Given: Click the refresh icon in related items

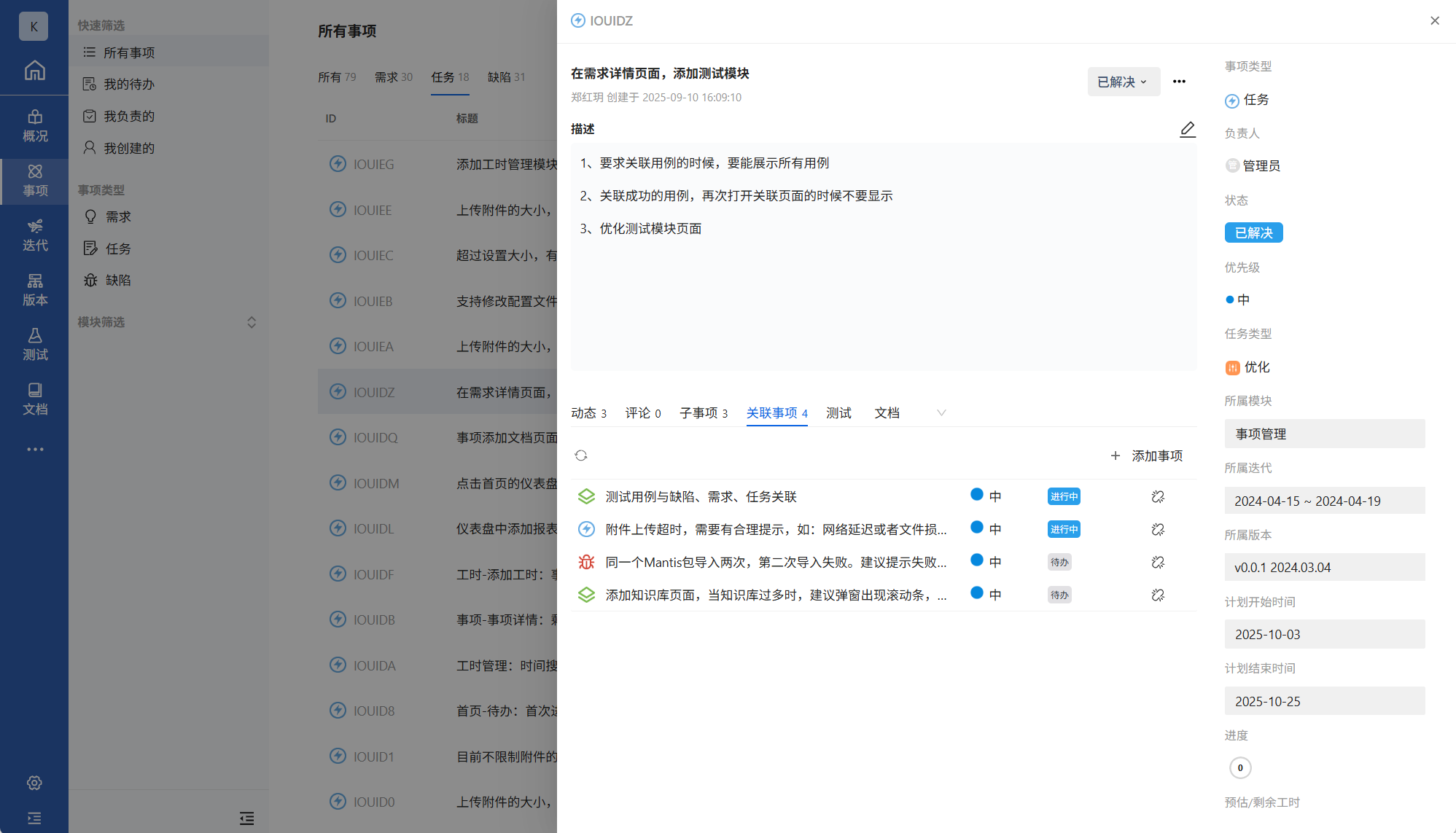Looking at the screenshot, I should (x=581, y=455).
